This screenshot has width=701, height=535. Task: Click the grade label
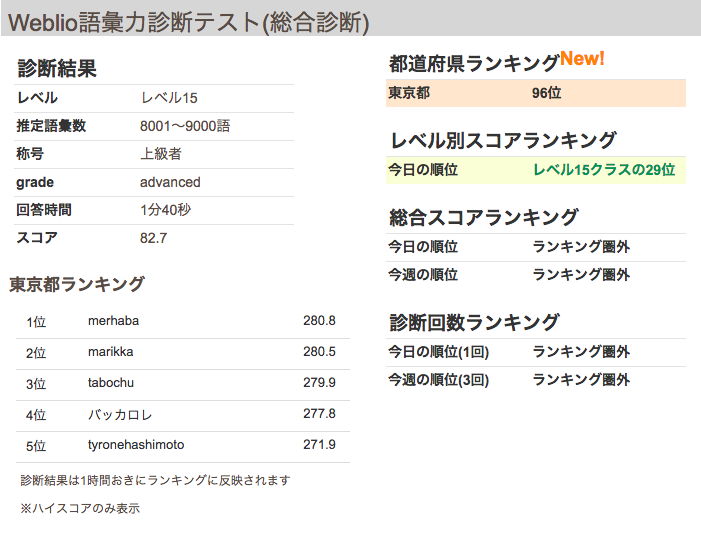click(x=35, y=182)
